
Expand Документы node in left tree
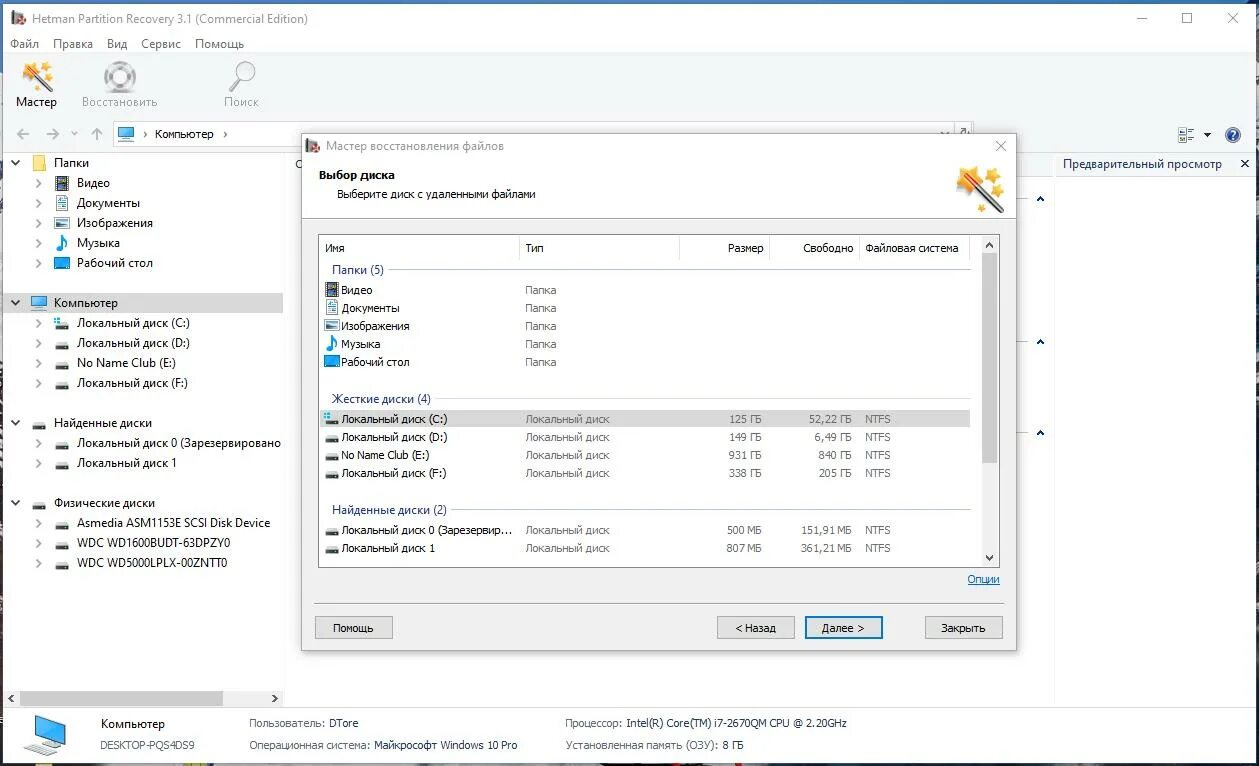(39, 203)
